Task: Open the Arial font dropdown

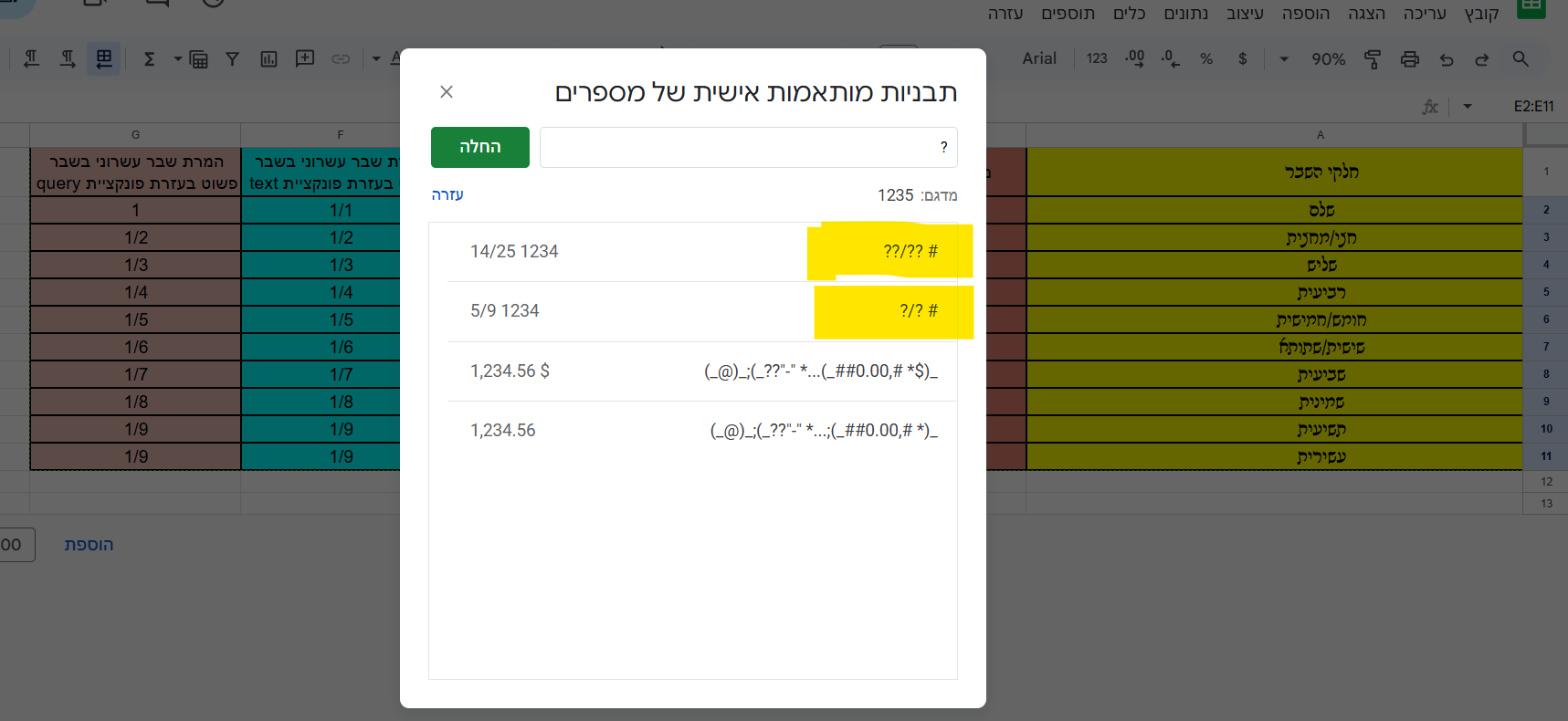Action: pyautogui.click(x=1039, y=58)
